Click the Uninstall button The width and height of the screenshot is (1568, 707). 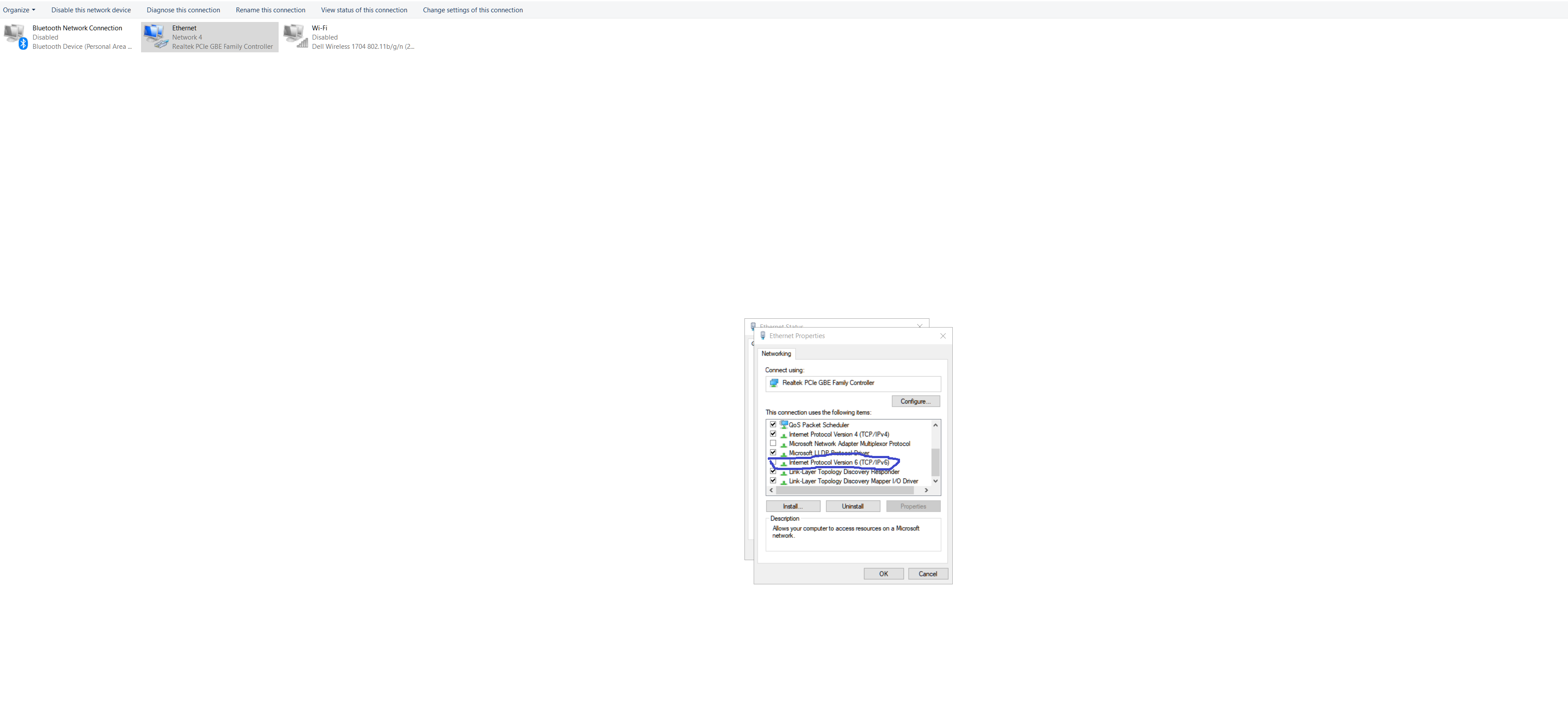pyautogui.click(x=852, y=507)
